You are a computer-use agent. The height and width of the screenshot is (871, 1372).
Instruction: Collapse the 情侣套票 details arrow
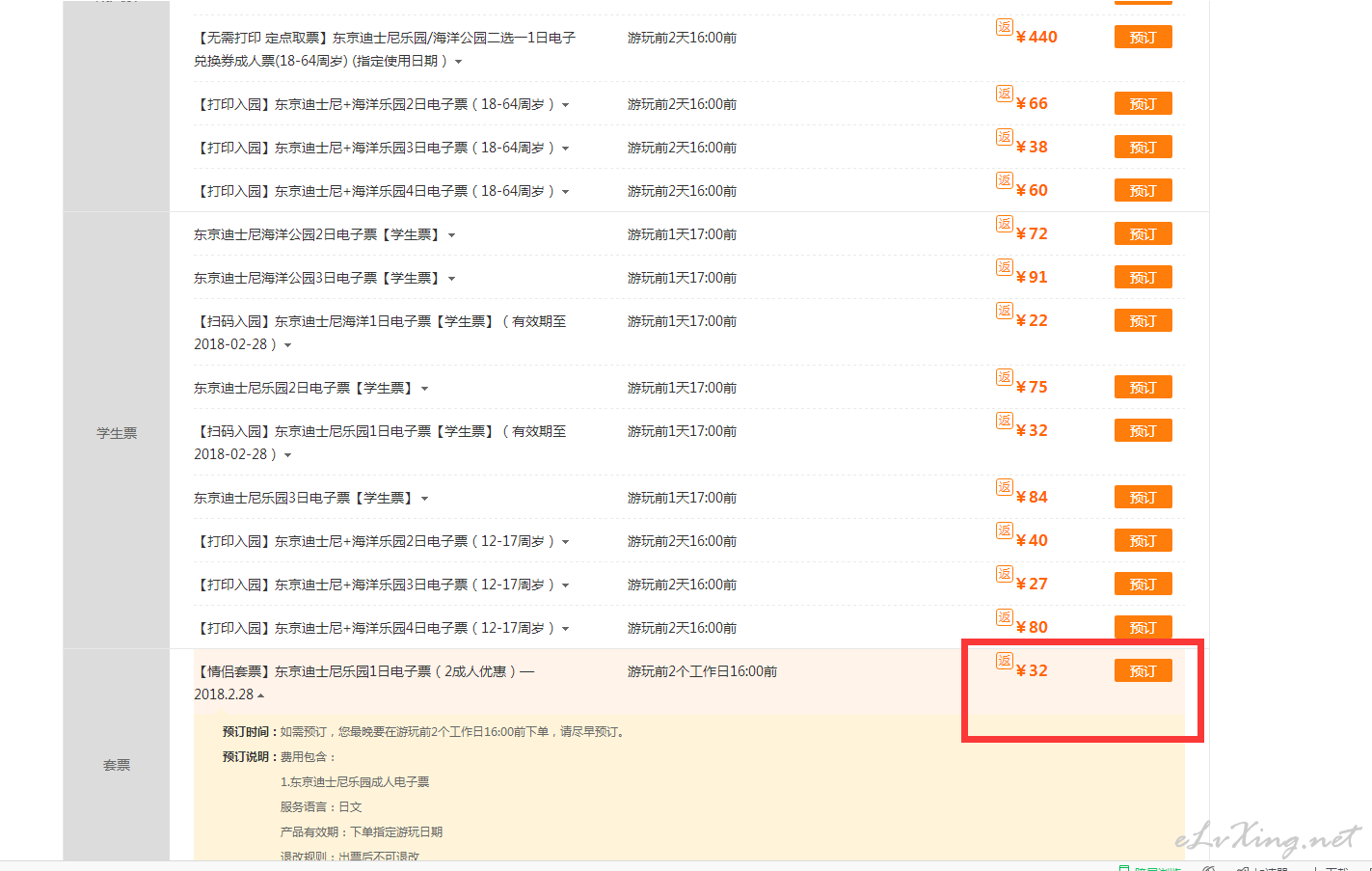[260, 695]
